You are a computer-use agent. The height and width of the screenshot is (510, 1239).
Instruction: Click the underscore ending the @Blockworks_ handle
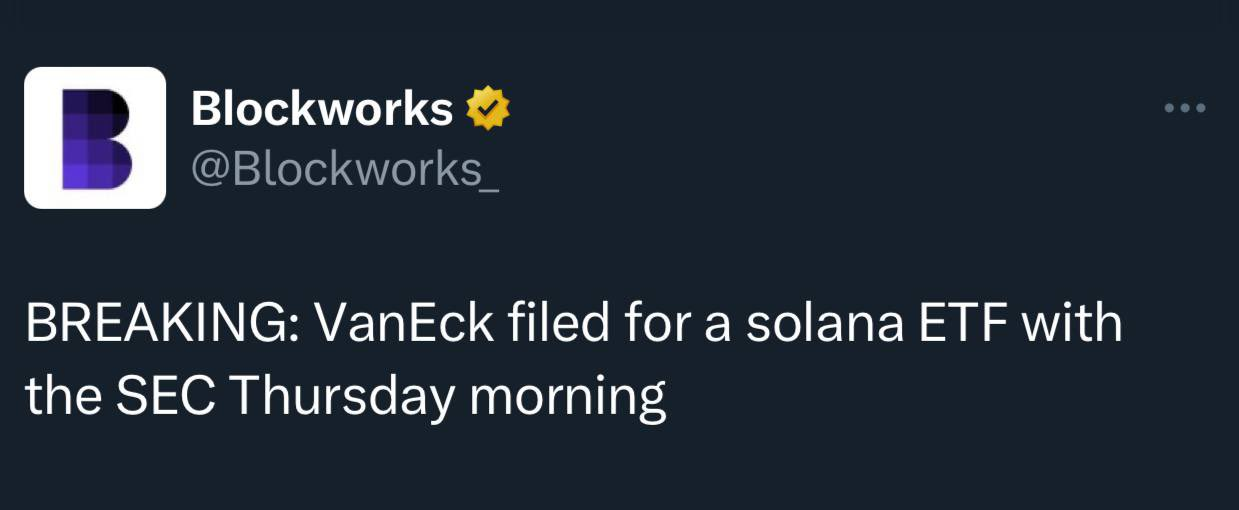[x=490, y=186]
